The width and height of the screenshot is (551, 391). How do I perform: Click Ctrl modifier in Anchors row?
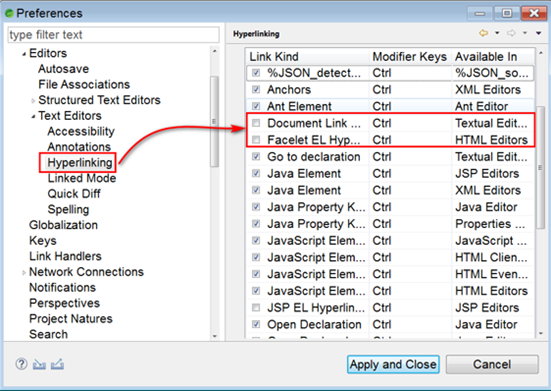tap(382, 89)
